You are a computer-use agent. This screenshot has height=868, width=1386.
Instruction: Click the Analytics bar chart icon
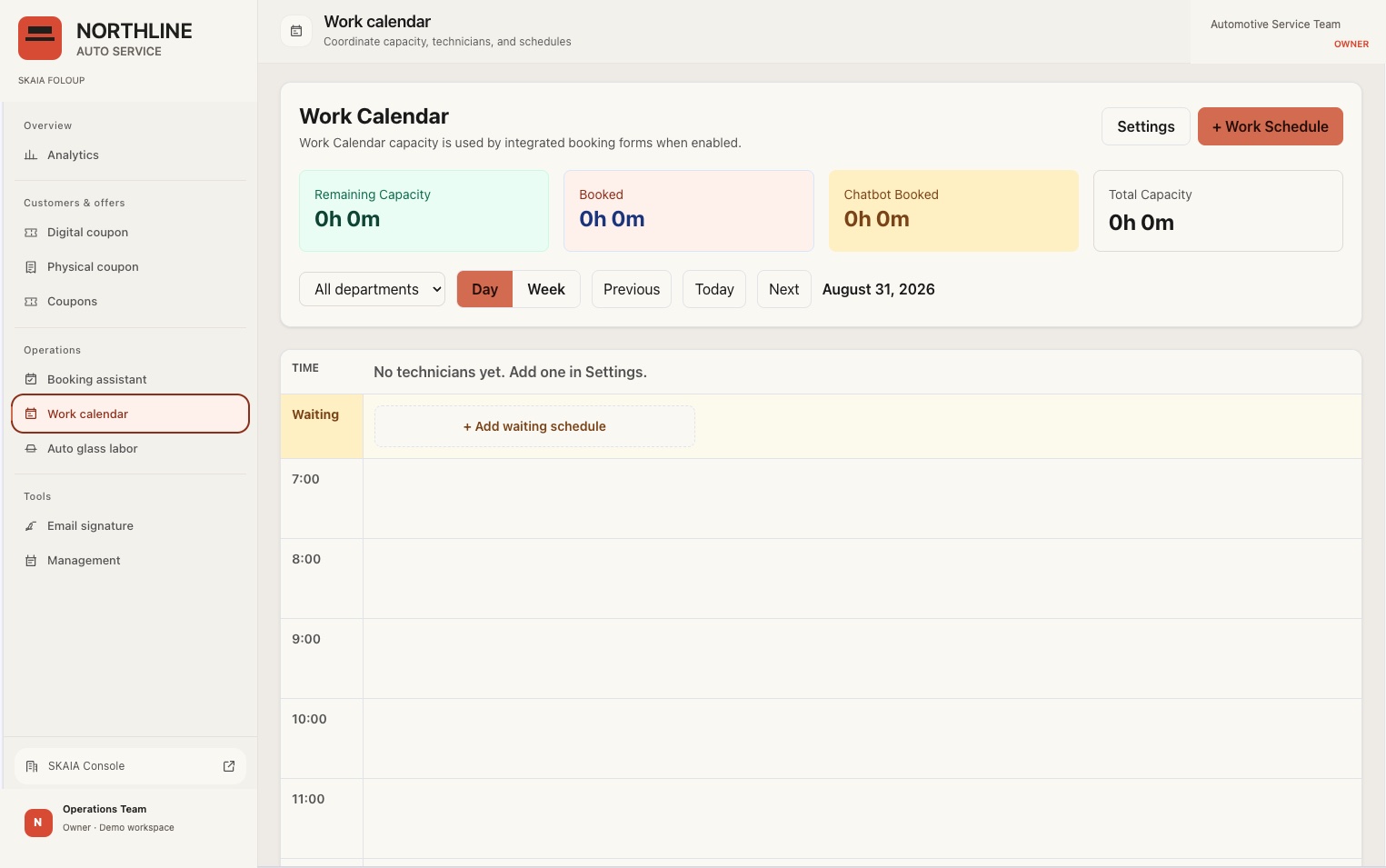pos(31,155)
